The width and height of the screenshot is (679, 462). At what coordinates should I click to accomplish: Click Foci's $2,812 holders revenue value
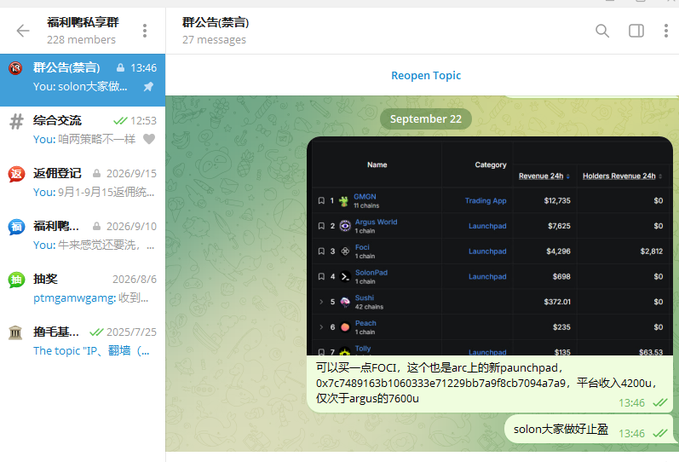[x=651, y=251]
